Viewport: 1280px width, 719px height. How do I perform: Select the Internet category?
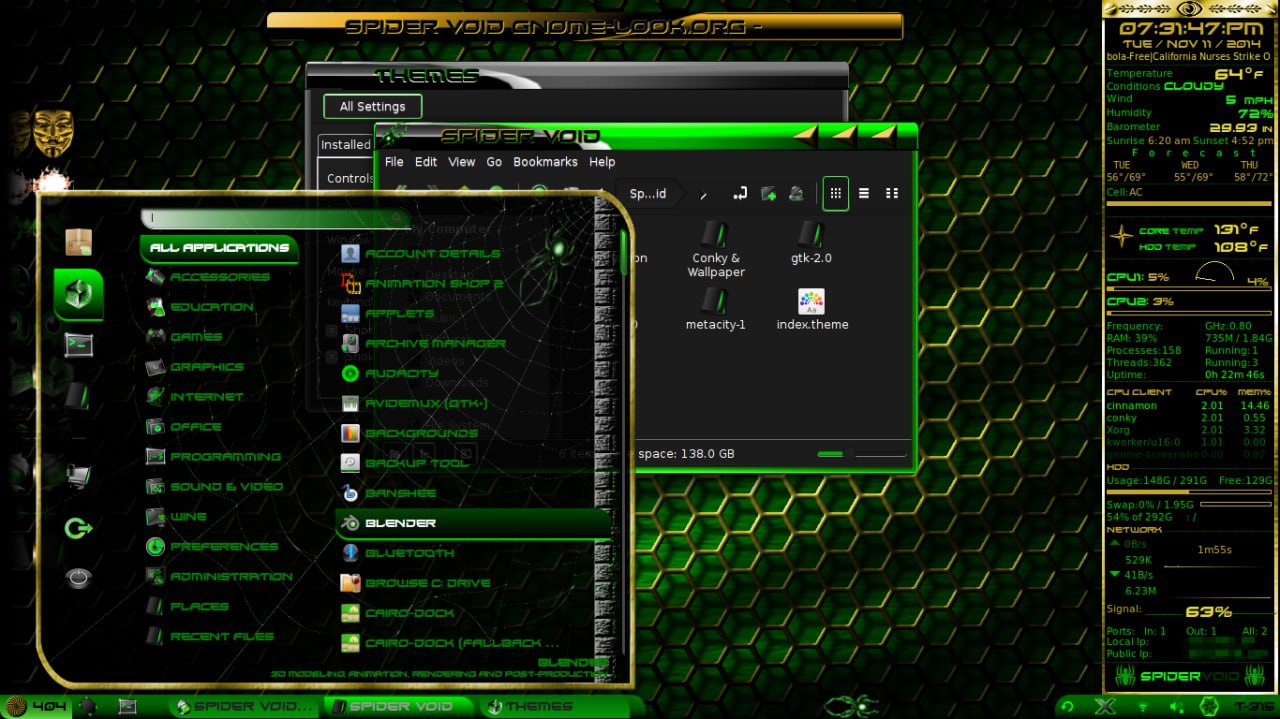point(195,397)
